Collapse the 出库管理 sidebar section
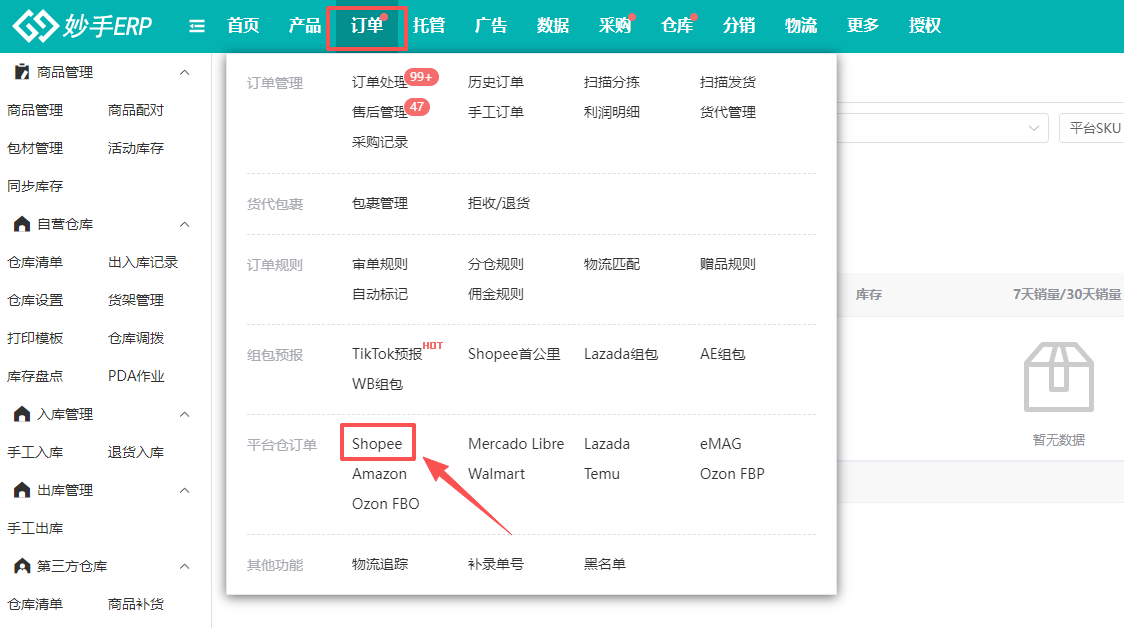This screenshot has height=628, width=1124. pyautogui.click(x=184, y=490)
